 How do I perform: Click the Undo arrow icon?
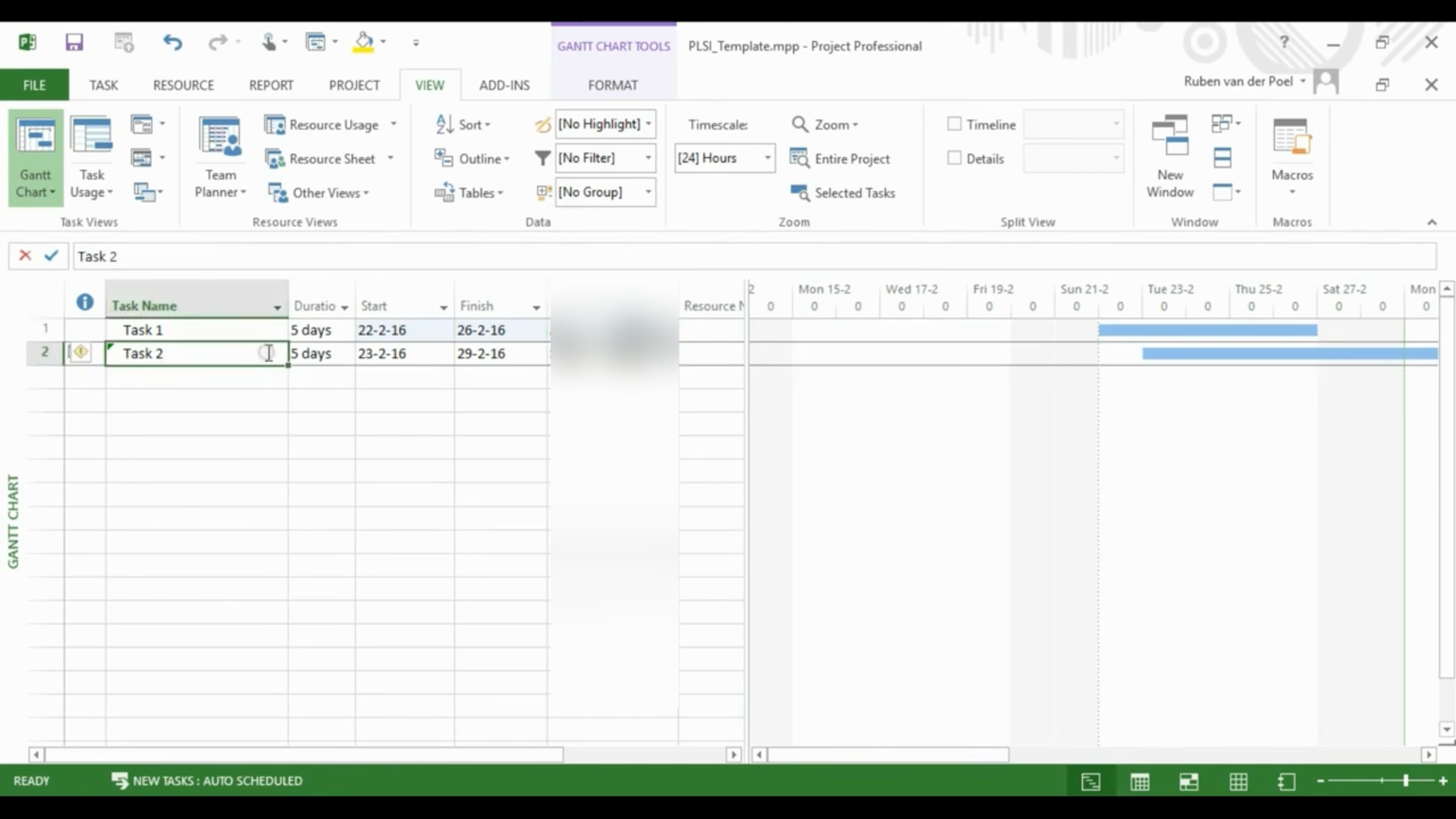coord(172,42)
